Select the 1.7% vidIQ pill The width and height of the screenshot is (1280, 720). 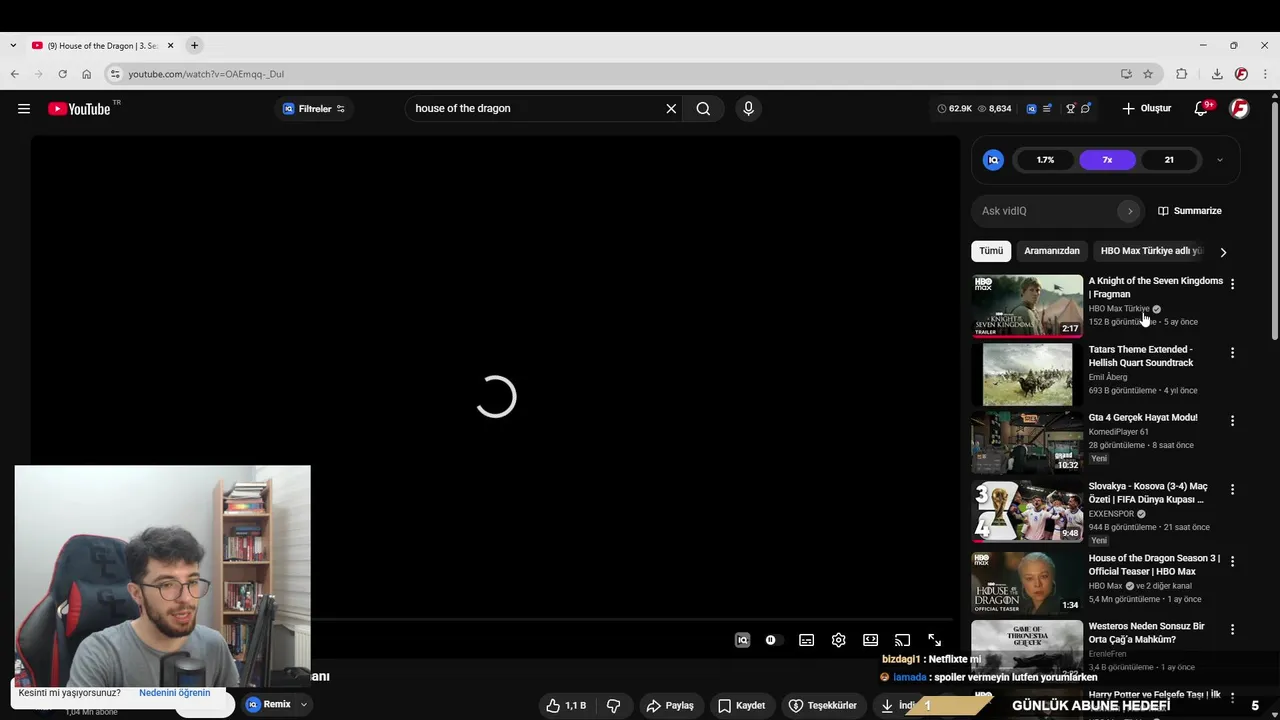pyautogui.click(x=1045, y=160)
